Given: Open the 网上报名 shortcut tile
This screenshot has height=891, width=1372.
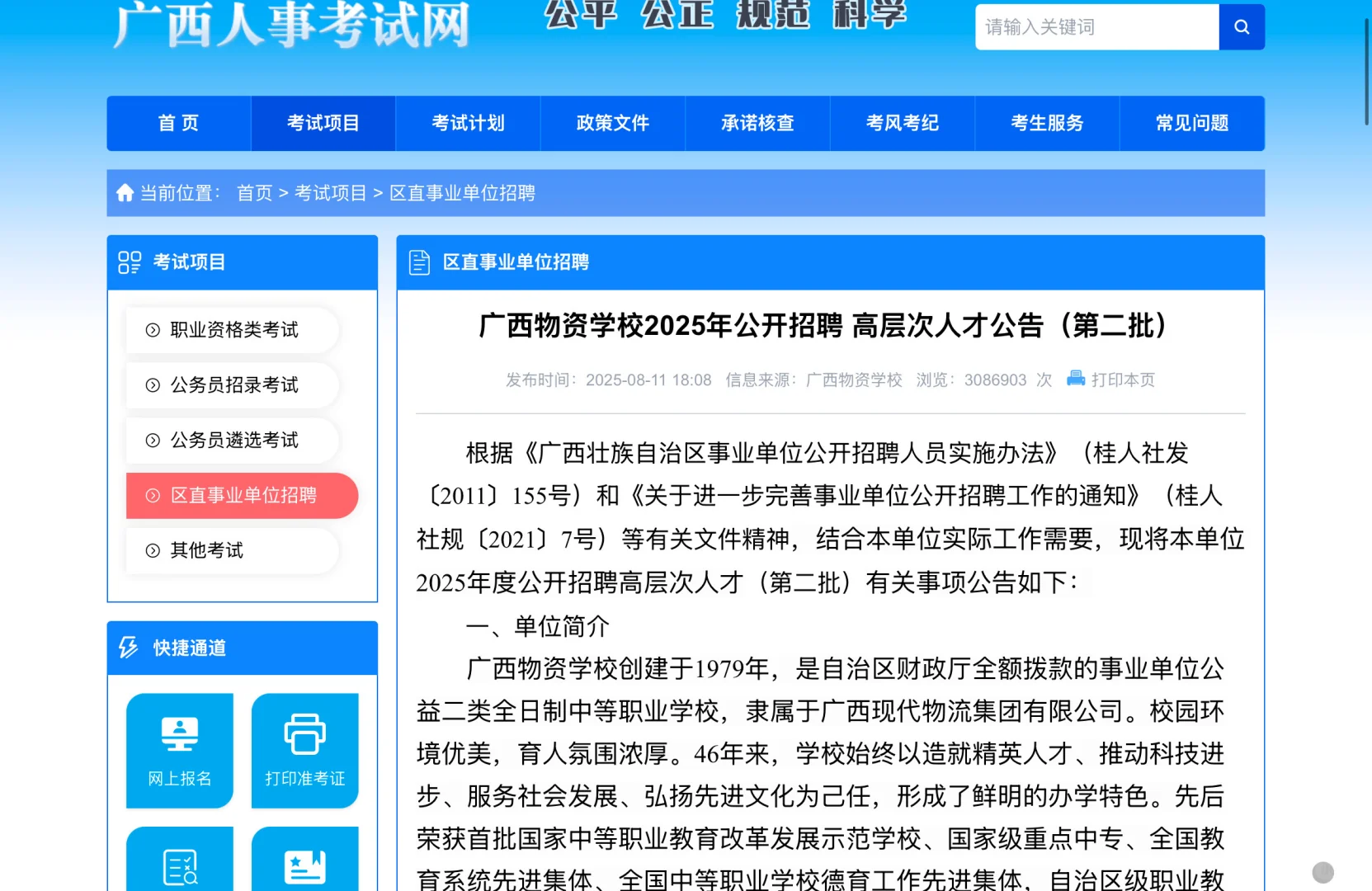Looking at the screenshot, I should [x=180, y=751].
